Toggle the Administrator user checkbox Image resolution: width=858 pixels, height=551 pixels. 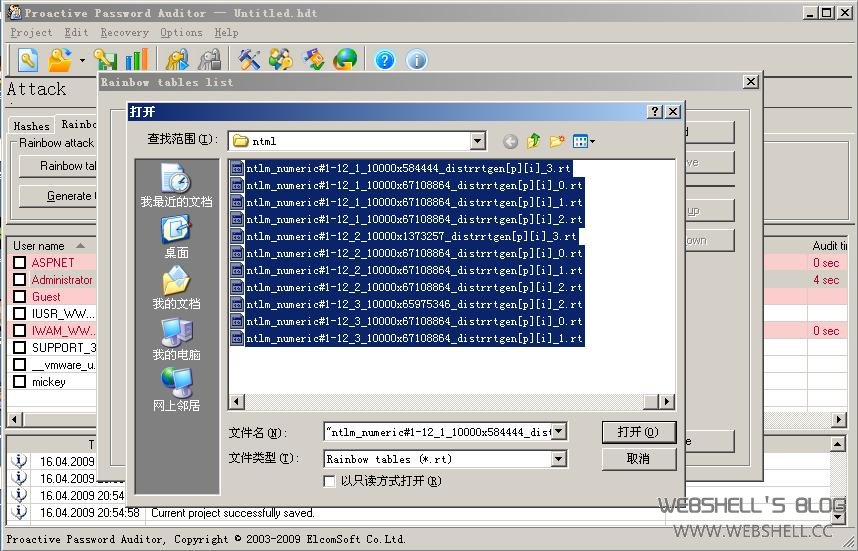tap(19, 280)
